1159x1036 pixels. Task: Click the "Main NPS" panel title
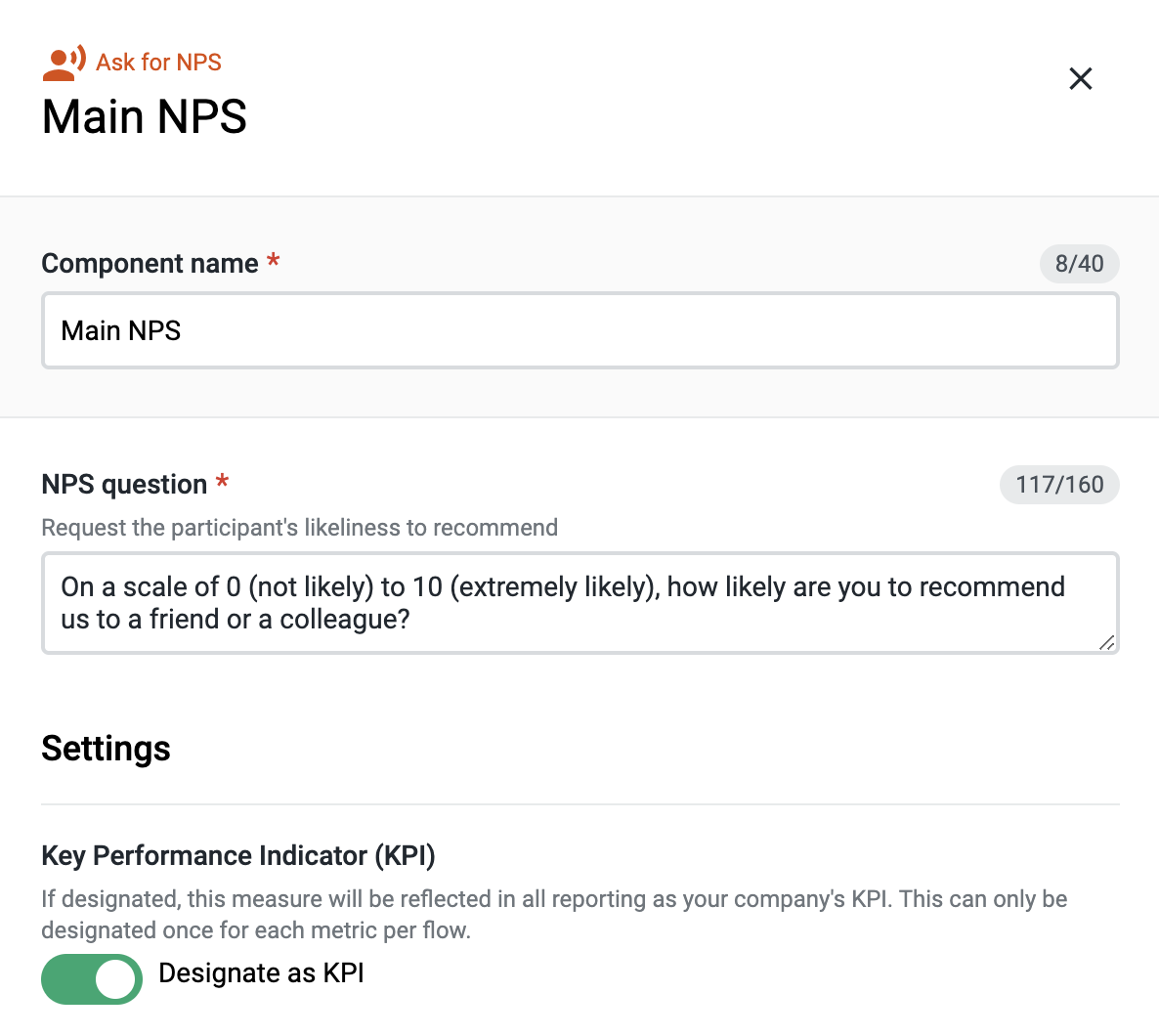click(145, 117)
